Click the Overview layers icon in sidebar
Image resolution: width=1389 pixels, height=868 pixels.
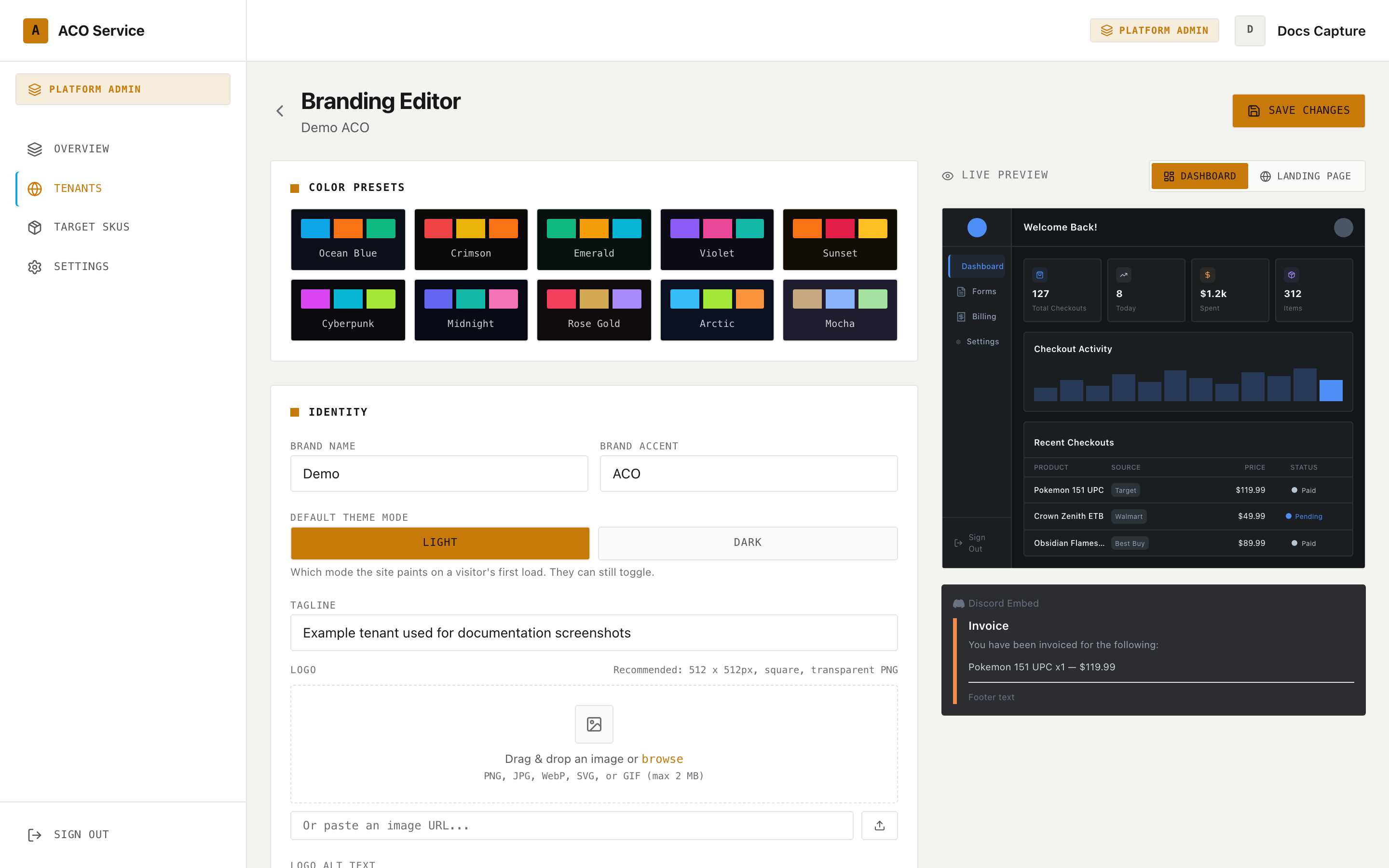click(35, 149)
